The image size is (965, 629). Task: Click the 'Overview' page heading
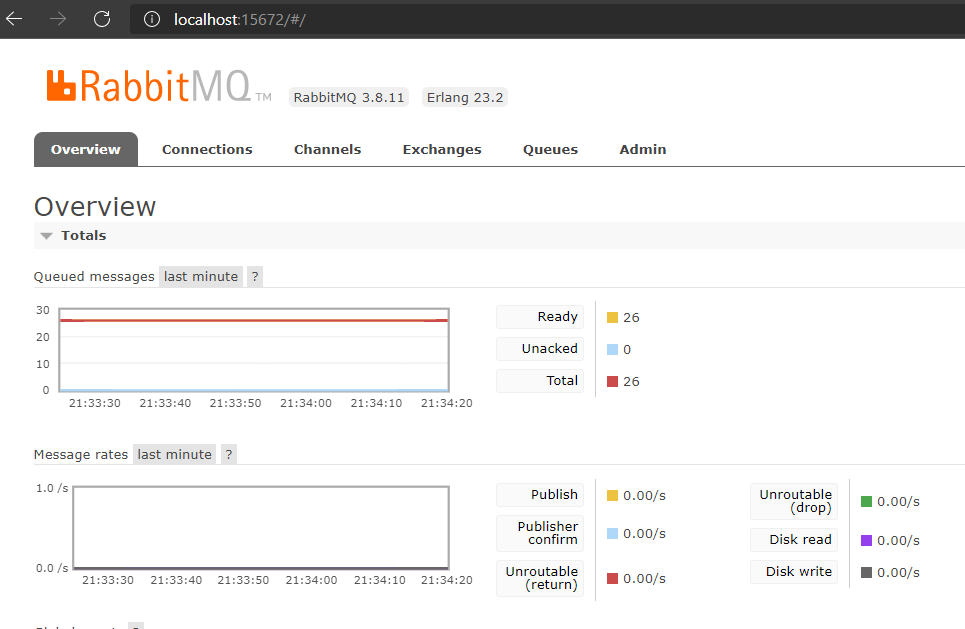pyautogui.click(x=95, y=207)
